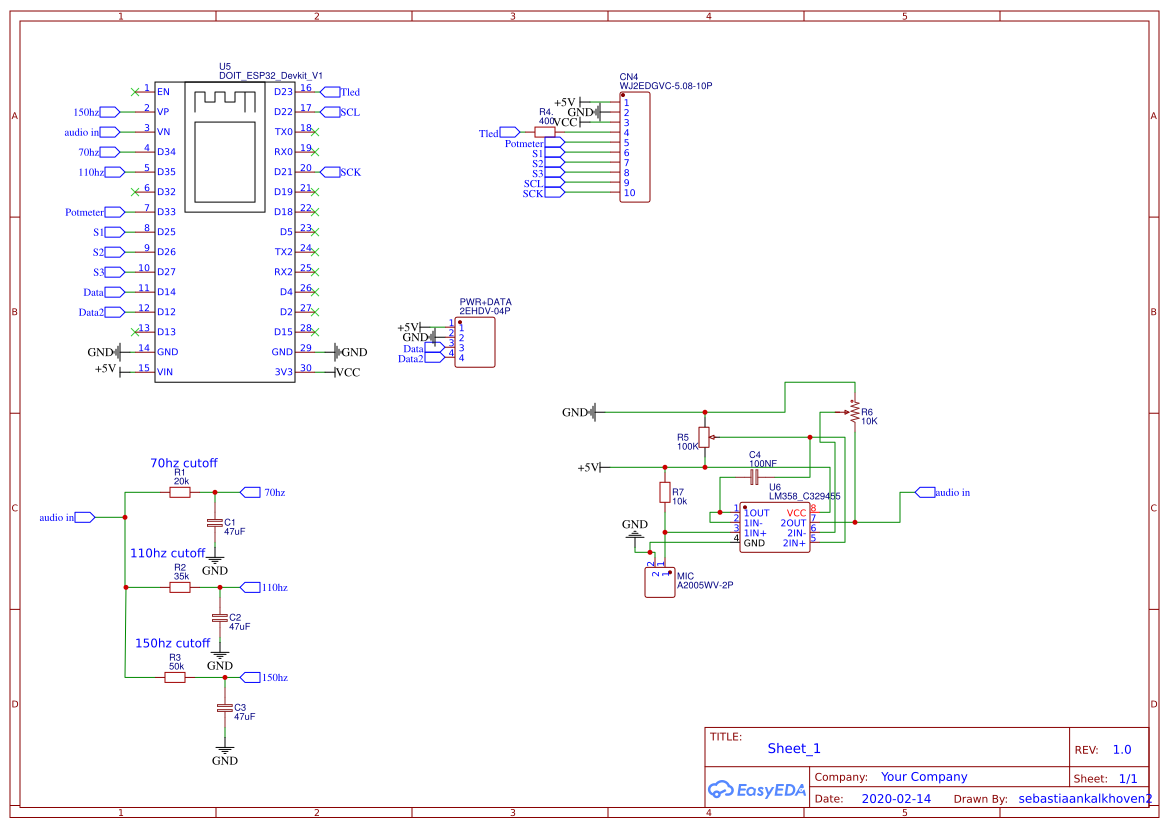Select the 110hz cutoff text annotation

tap(168, 552)
